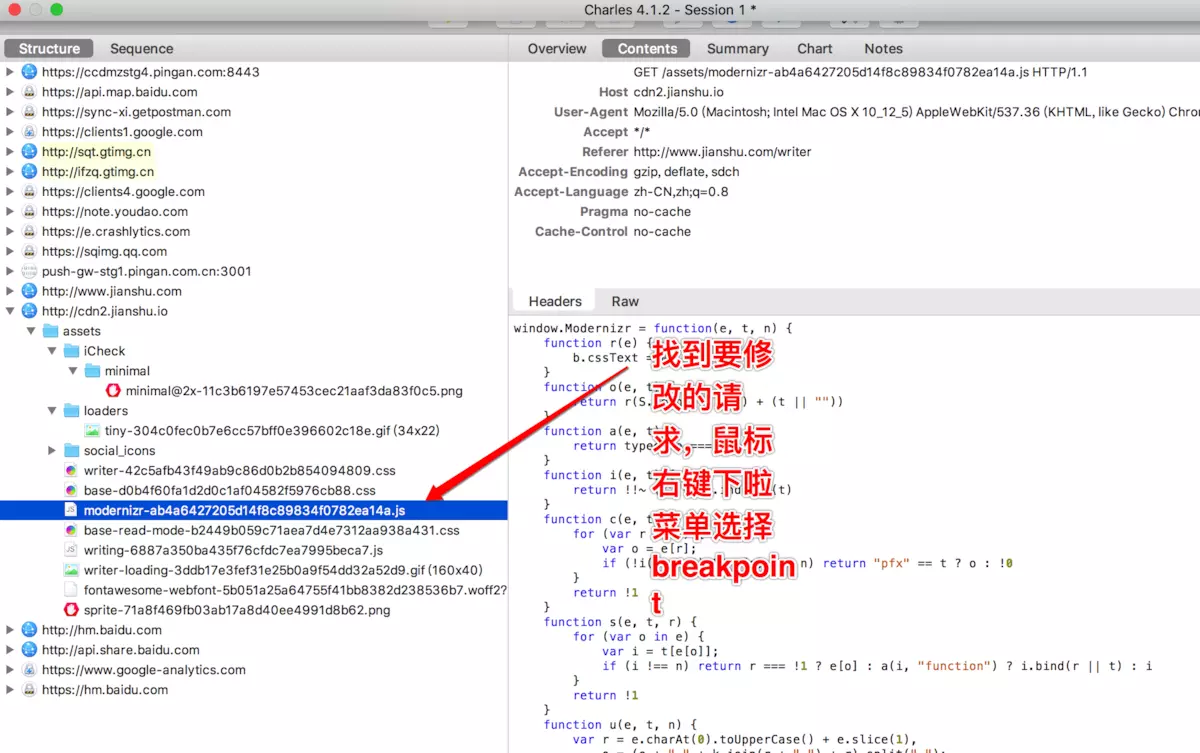
Task: Click the minimal folder icon
Action: 92,371
